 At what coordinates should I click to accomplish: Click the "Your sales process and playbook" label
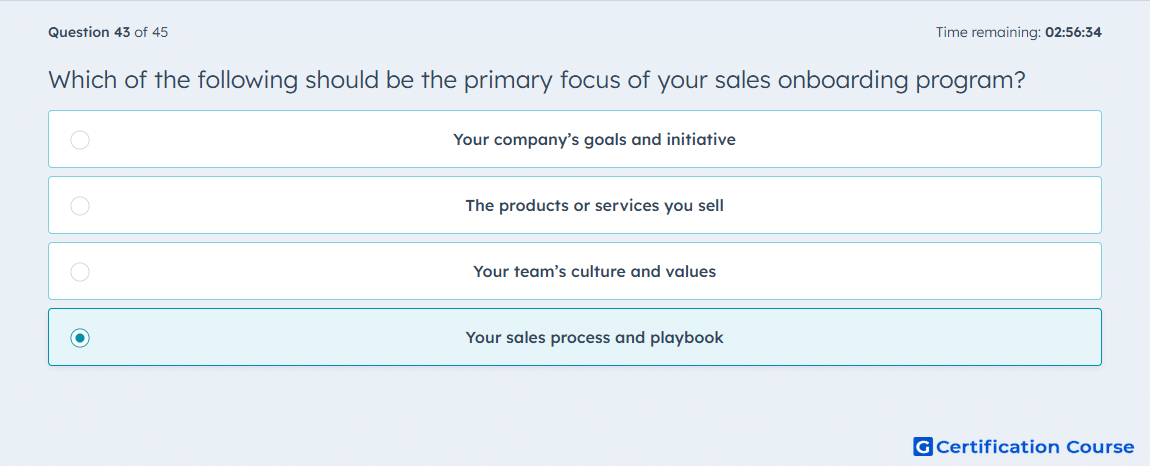coord(594,338)
